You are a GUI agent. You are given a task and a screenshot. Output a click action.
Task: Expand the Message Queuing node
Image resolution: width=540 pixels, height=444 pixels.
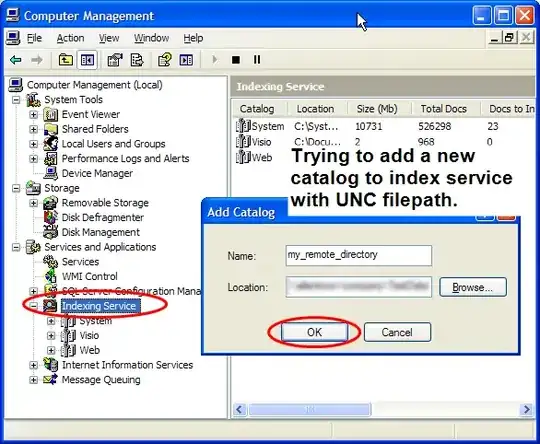click(x=33, y=380)
